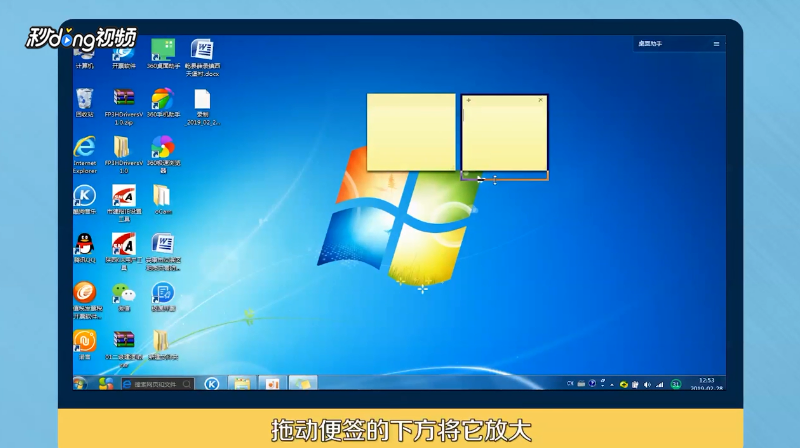The width and height of the screenshot is (800, 448).
Task: Click the green 31 circle tray icon
Action: pyautogui.click(x=676, y=384)
